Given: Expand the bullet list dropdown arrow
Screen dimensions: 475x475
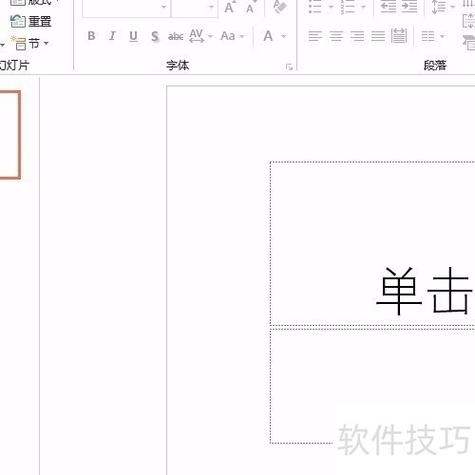Looking at the screenshot, I should [331, 7].
